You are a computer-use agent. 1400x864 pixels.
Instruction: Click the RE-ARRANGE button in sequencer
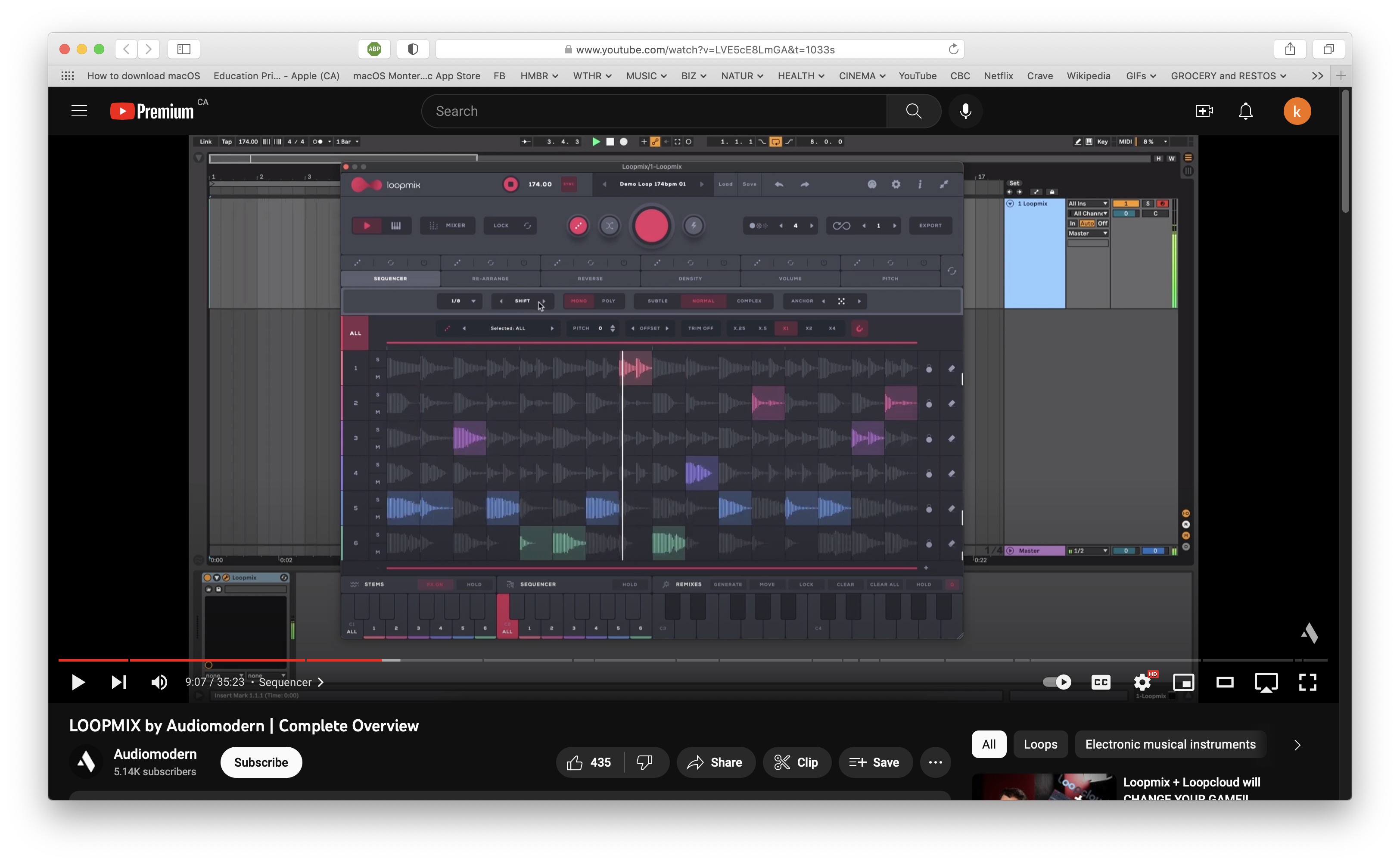pyautogui.click(x=490, y=278)
